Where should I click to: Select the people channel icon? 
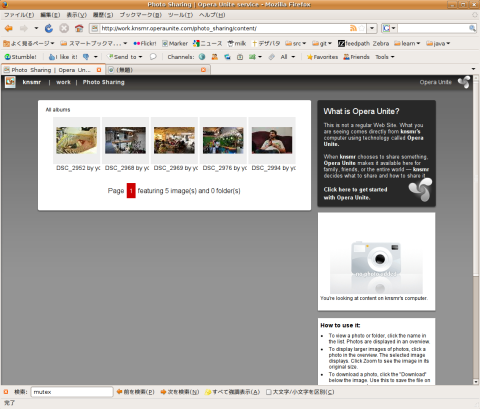click(215, 57)
